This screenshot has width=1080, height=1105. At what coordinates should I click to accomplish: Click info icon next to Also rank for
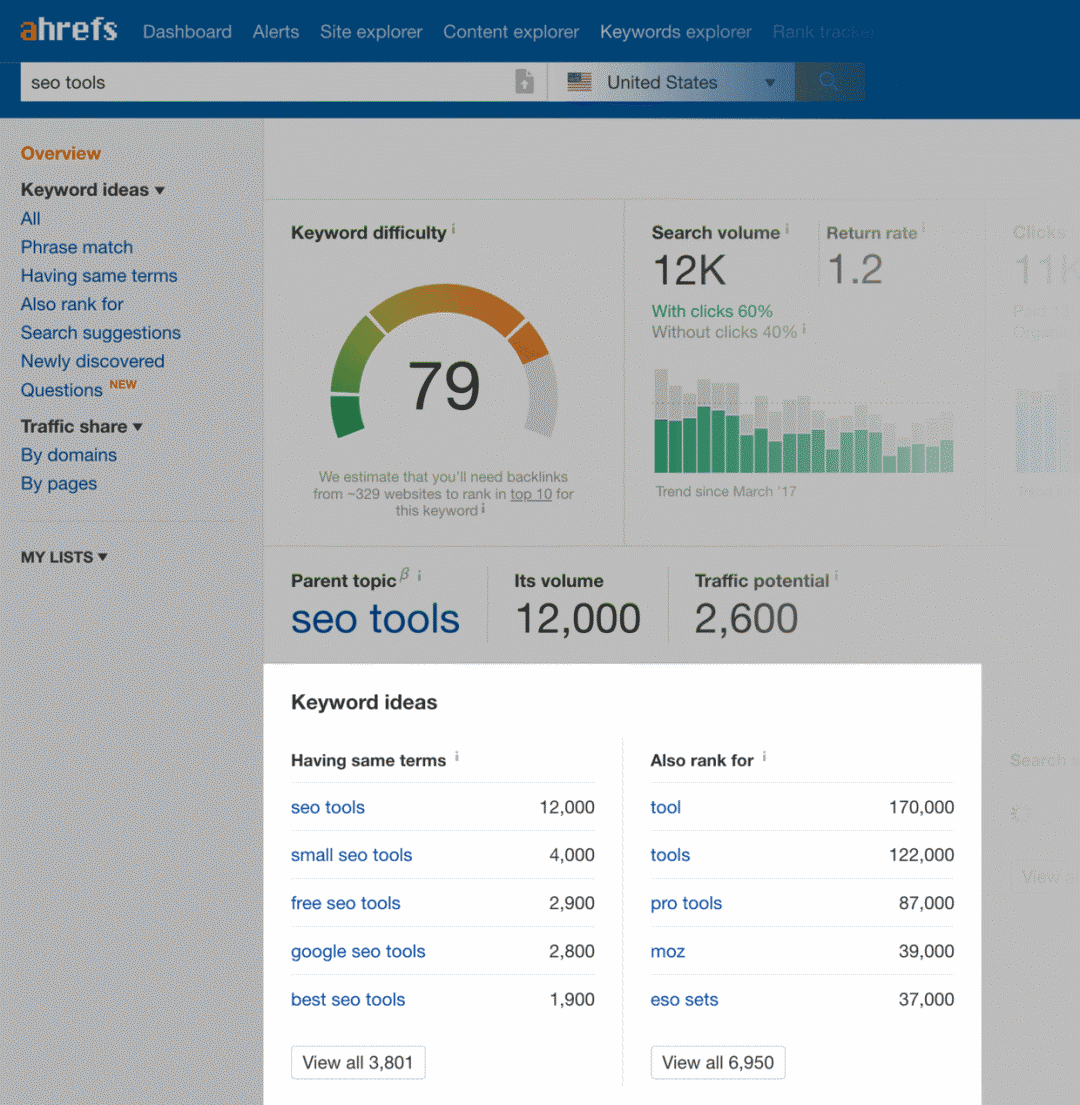coord(764,757)
